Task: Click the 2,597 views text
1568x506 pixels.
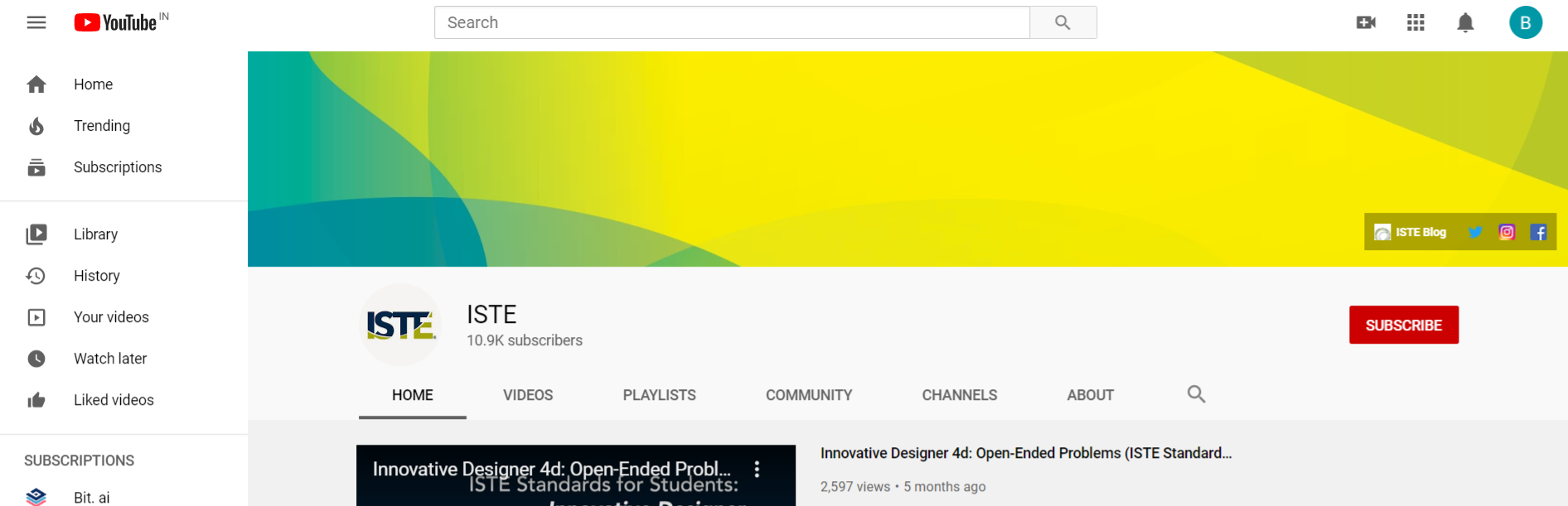Action: [855, 487]
